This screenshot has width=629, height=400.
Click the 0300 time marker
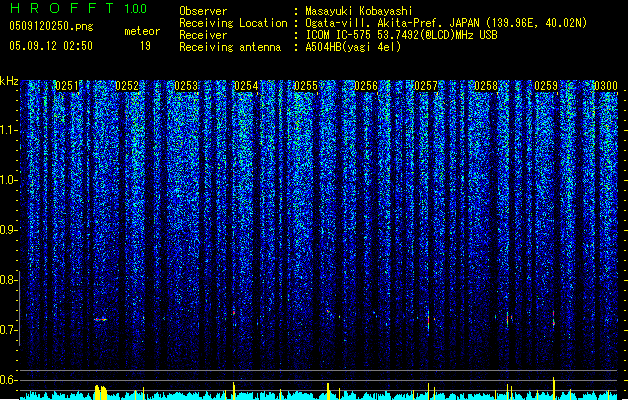605,86
